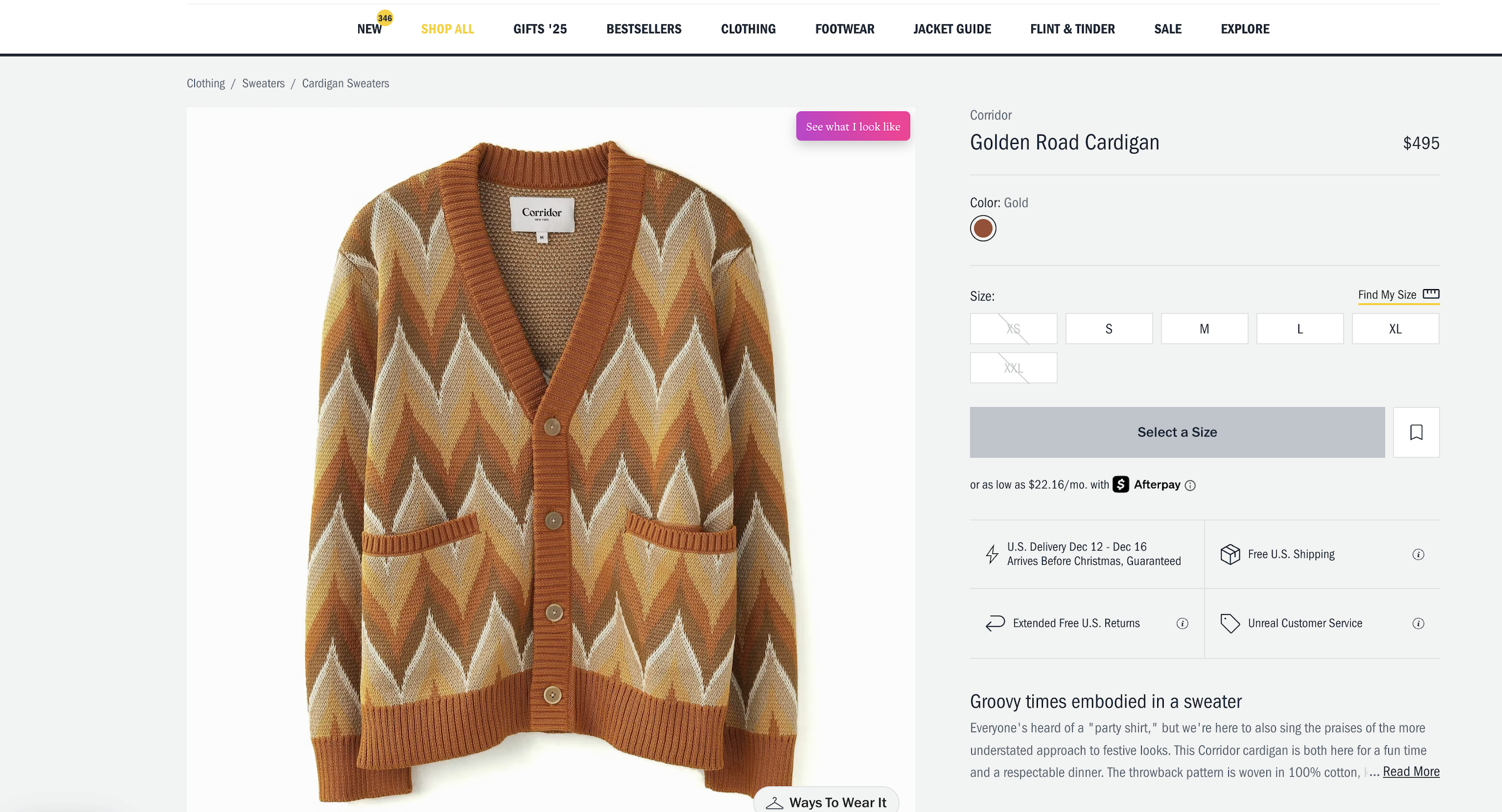Select size M
1502x812 pixels.
(x=1204, y=329)
